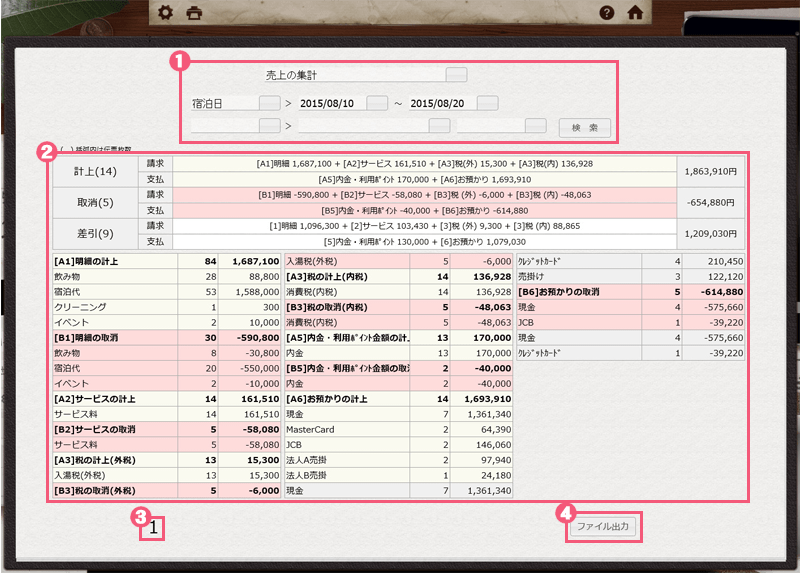Select the [B2]サービスの取消 row

[166, 430]
